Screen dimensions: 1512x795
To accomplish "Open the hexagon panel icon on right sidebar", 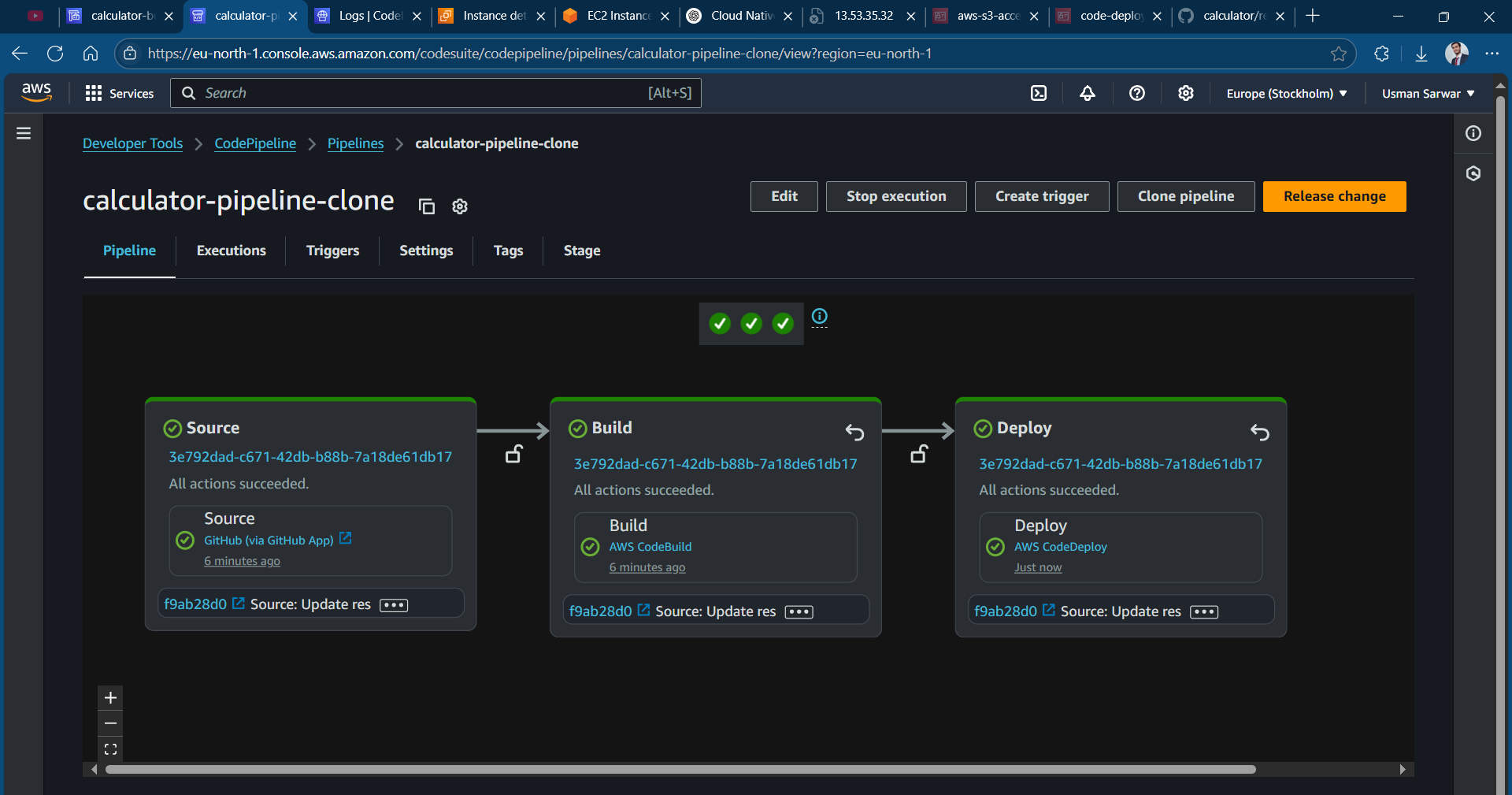I will 1473,173.
